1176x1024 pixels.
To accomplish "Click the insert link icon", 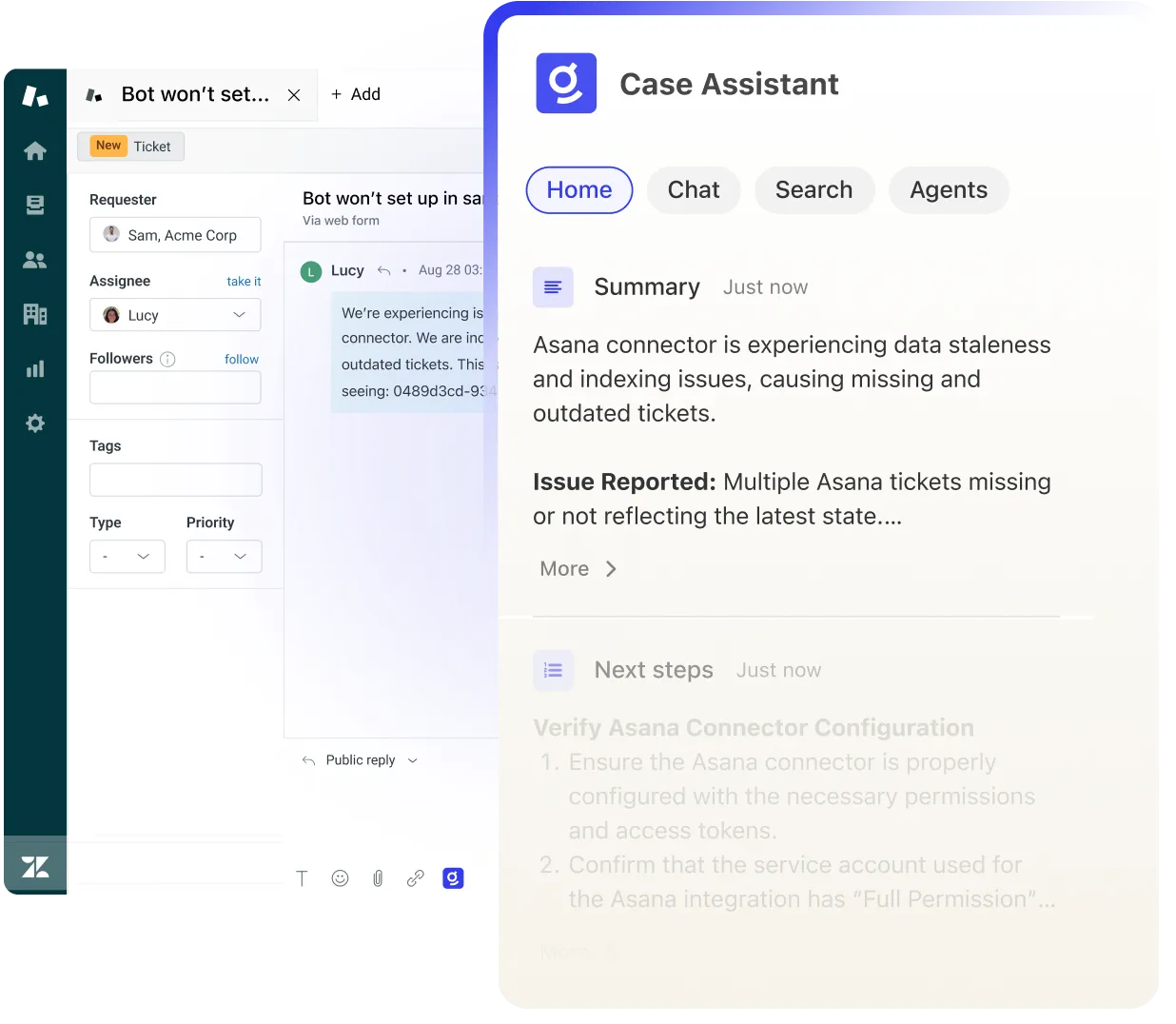I will pyautogui.click(x=415, y=878).
